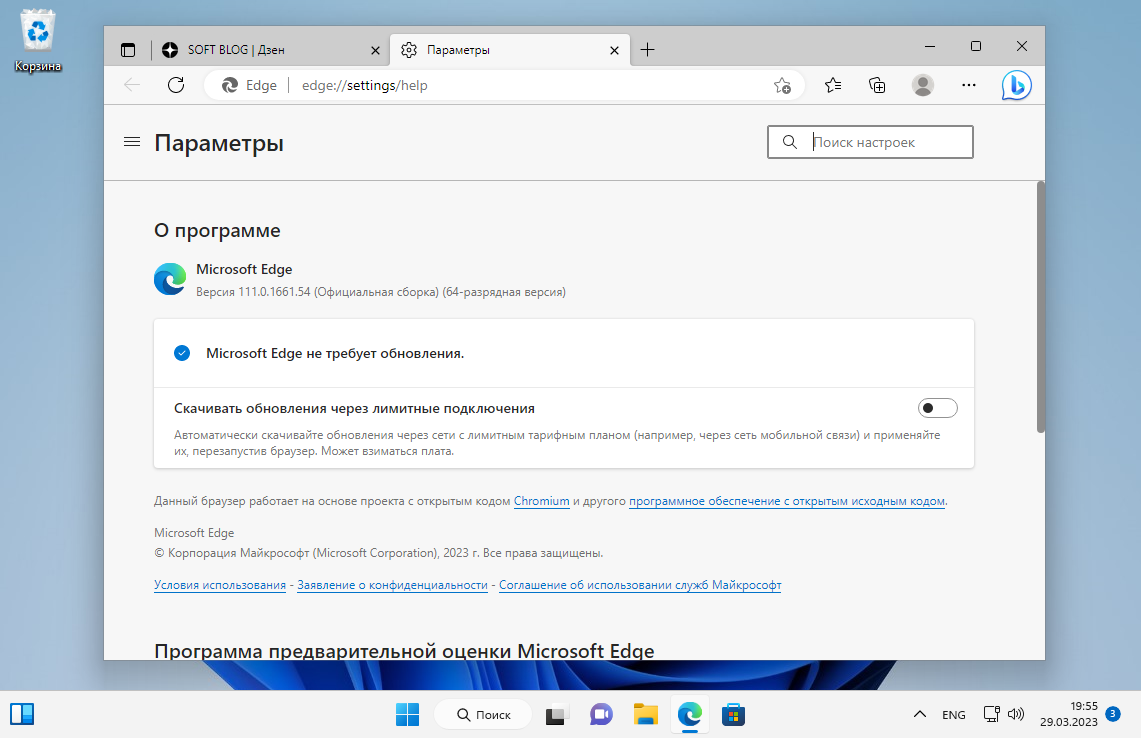Open Widgets panel from the taskbar

click(22, 714)
